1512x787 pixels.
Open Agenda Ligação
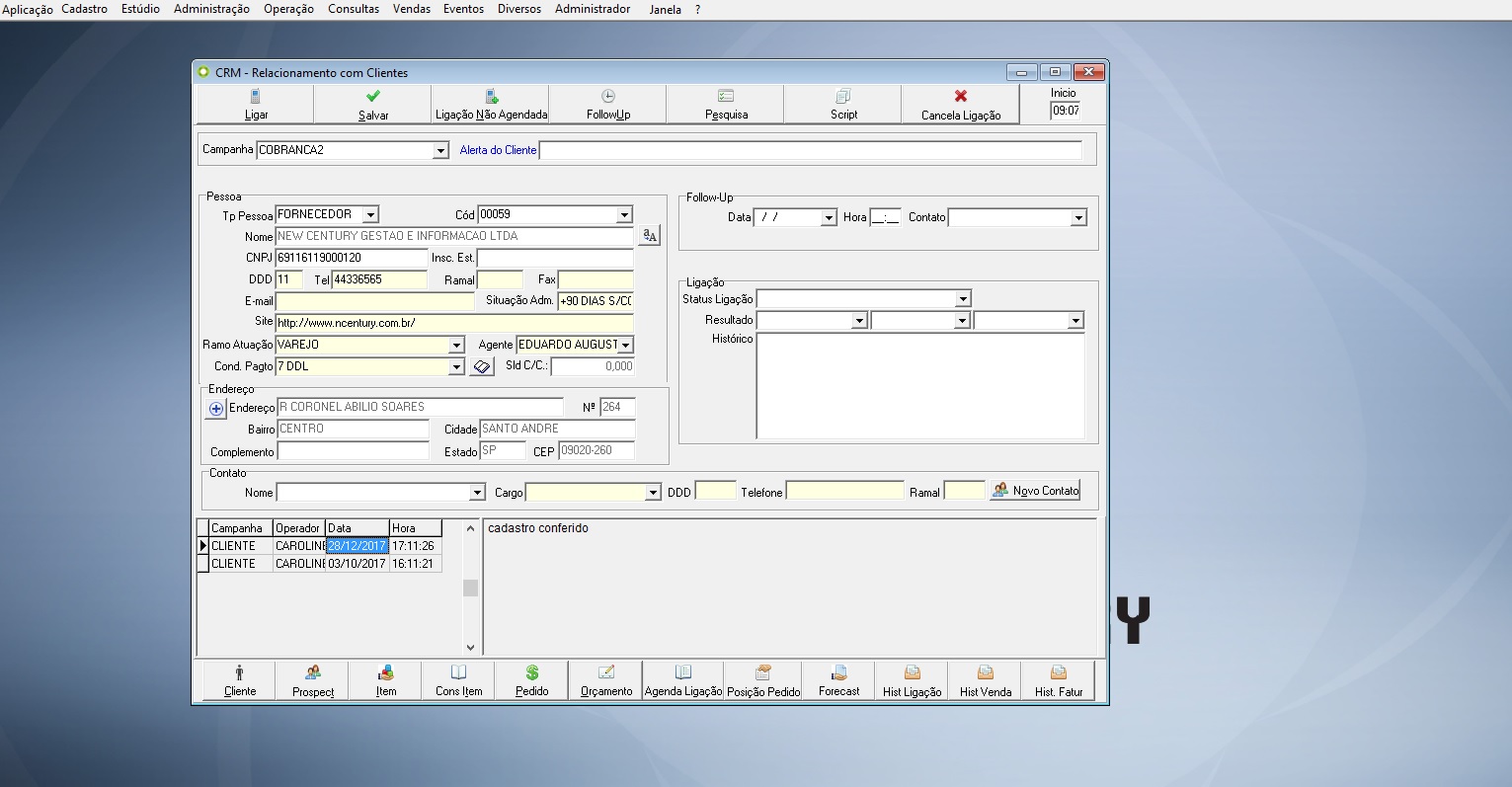click(683, 680)
